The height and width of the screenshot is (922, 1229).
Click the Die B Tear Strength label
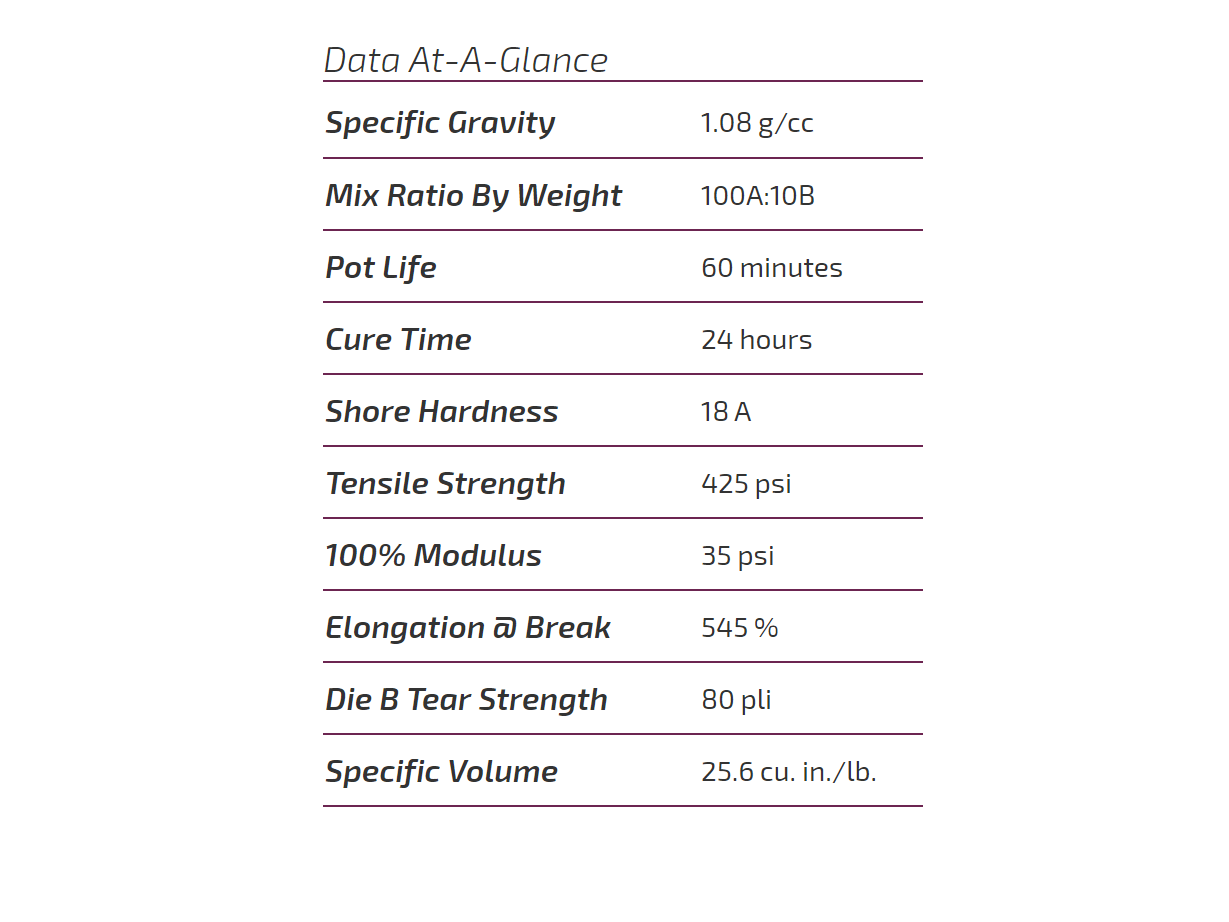(x=466, y=700)
